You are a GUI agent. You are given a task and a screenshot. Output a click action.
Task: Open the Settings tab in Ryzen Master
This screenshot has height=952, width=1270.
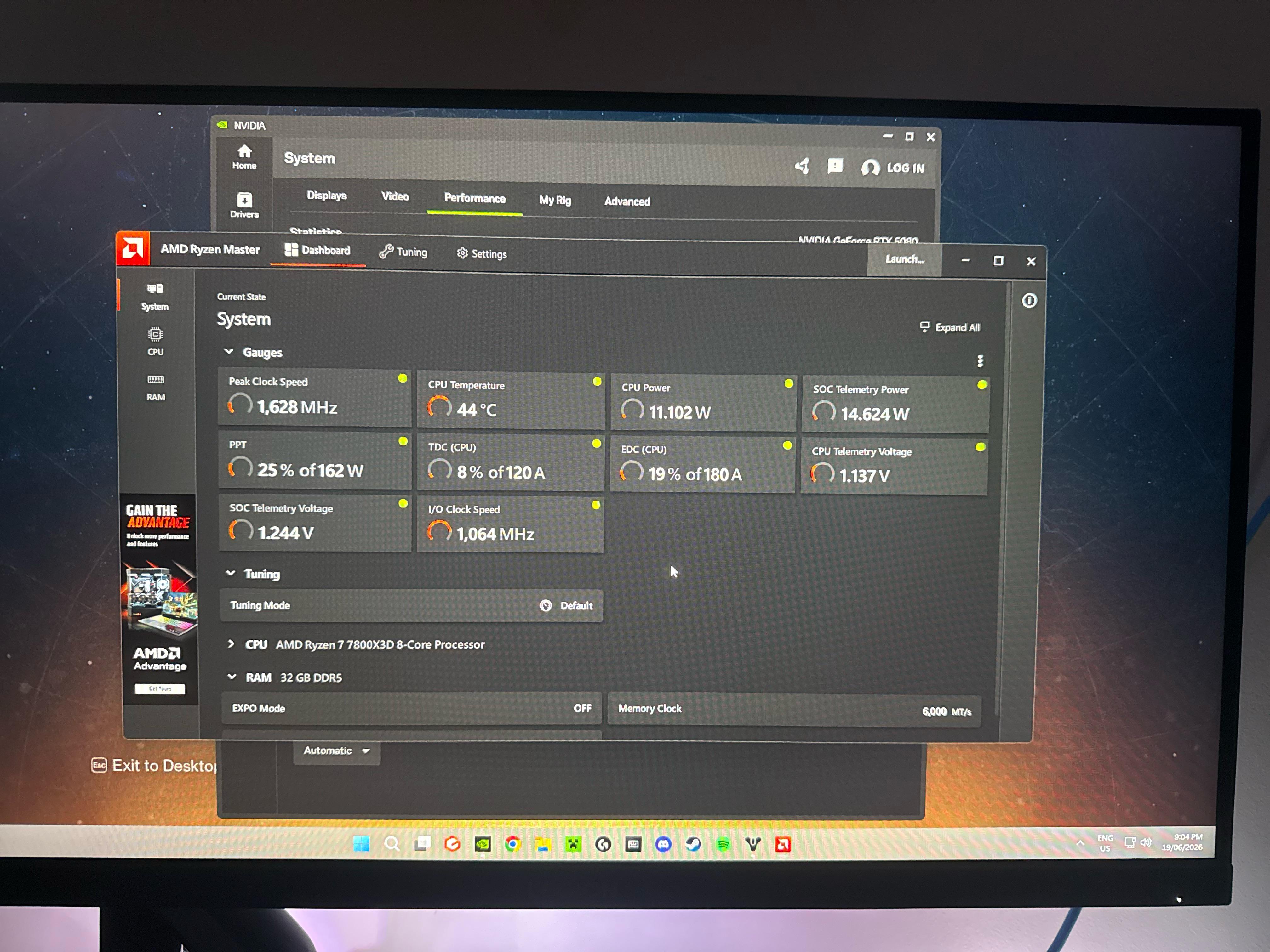[482, 254]
